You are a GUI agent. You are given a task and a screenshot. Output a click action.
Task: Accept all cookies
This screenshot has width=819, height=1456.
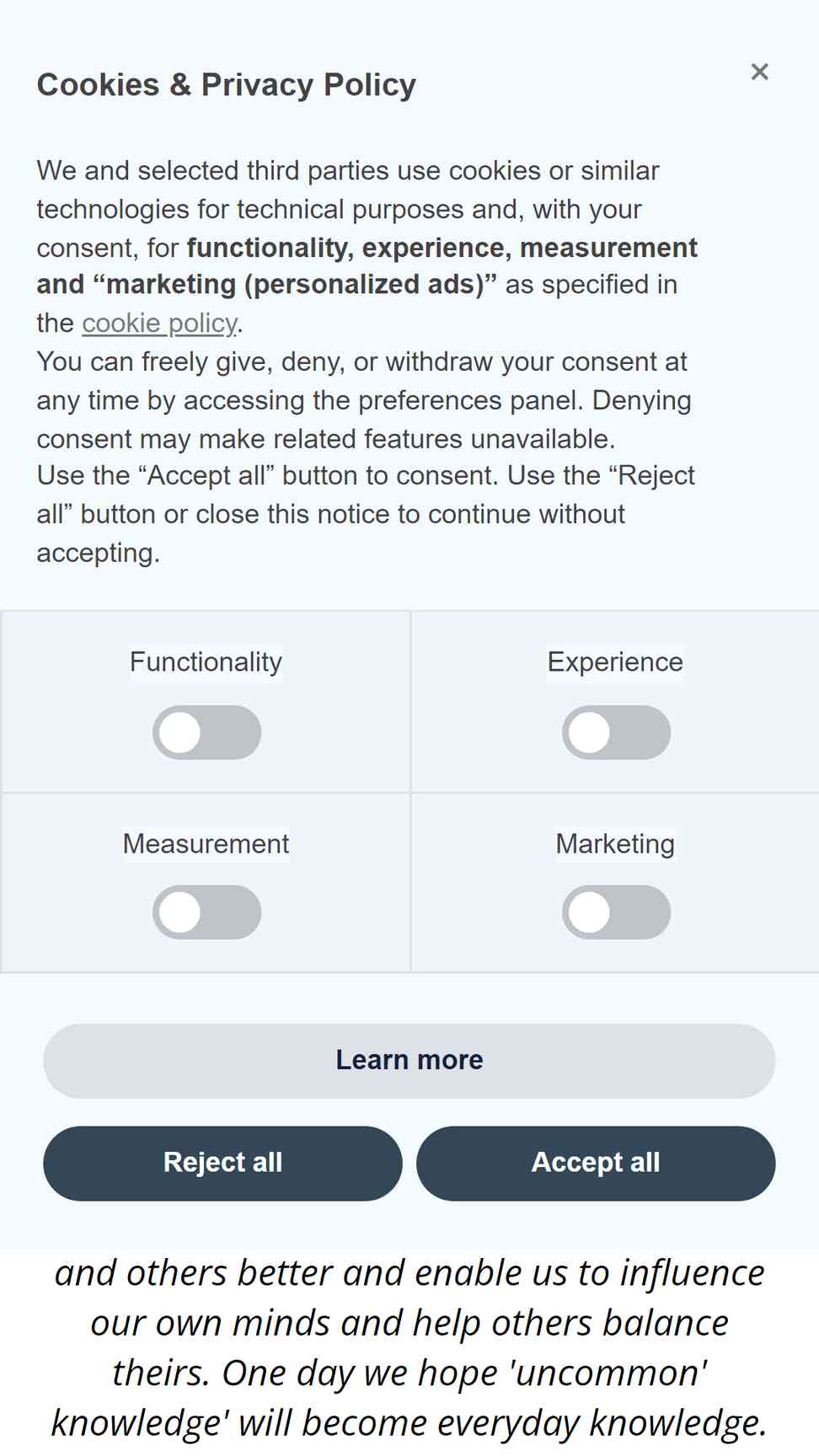coord(596,1163)
